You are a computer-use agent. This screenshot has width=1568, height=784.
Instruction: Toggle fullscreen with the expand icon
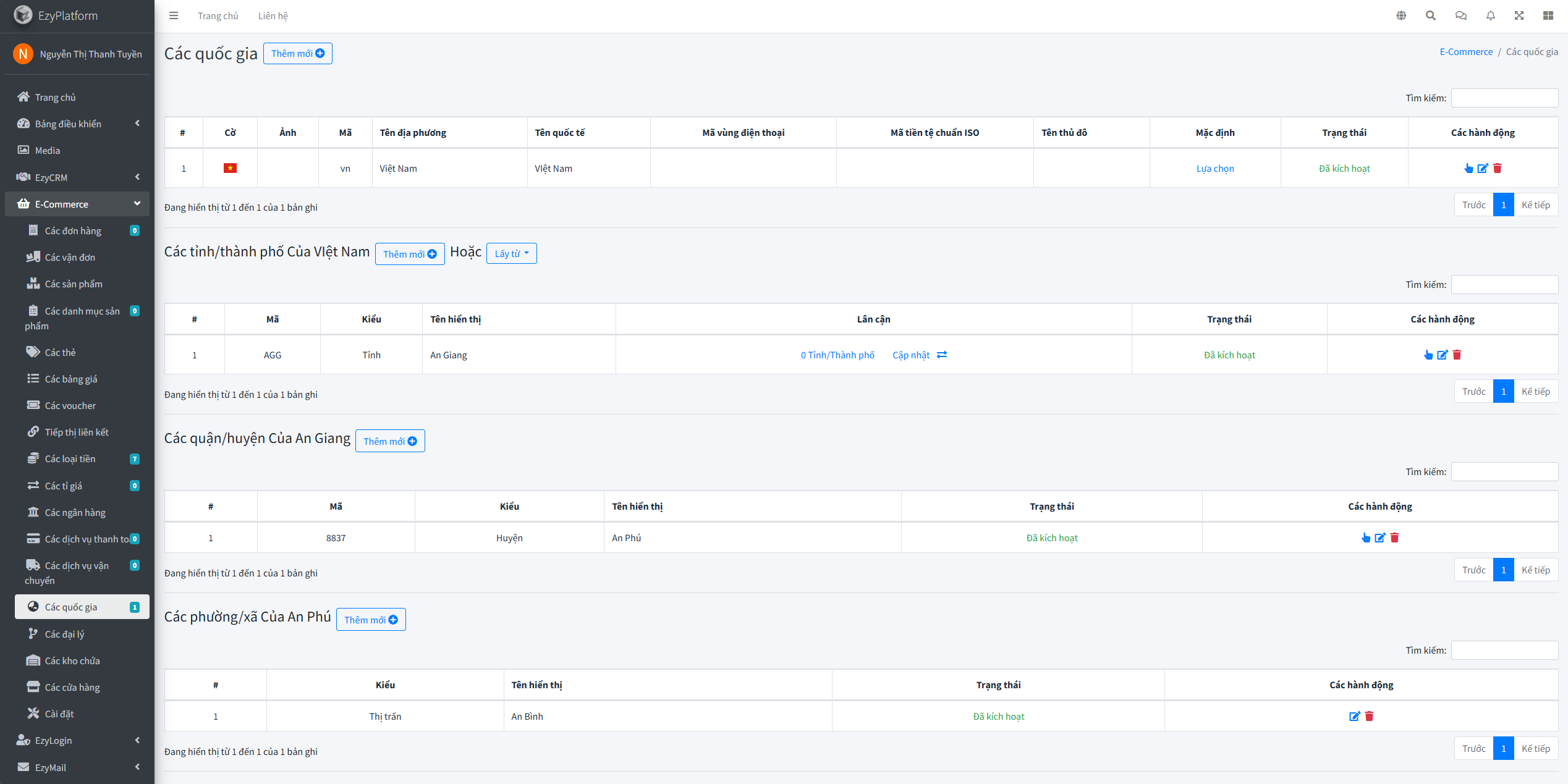[x=1519, y=15]
